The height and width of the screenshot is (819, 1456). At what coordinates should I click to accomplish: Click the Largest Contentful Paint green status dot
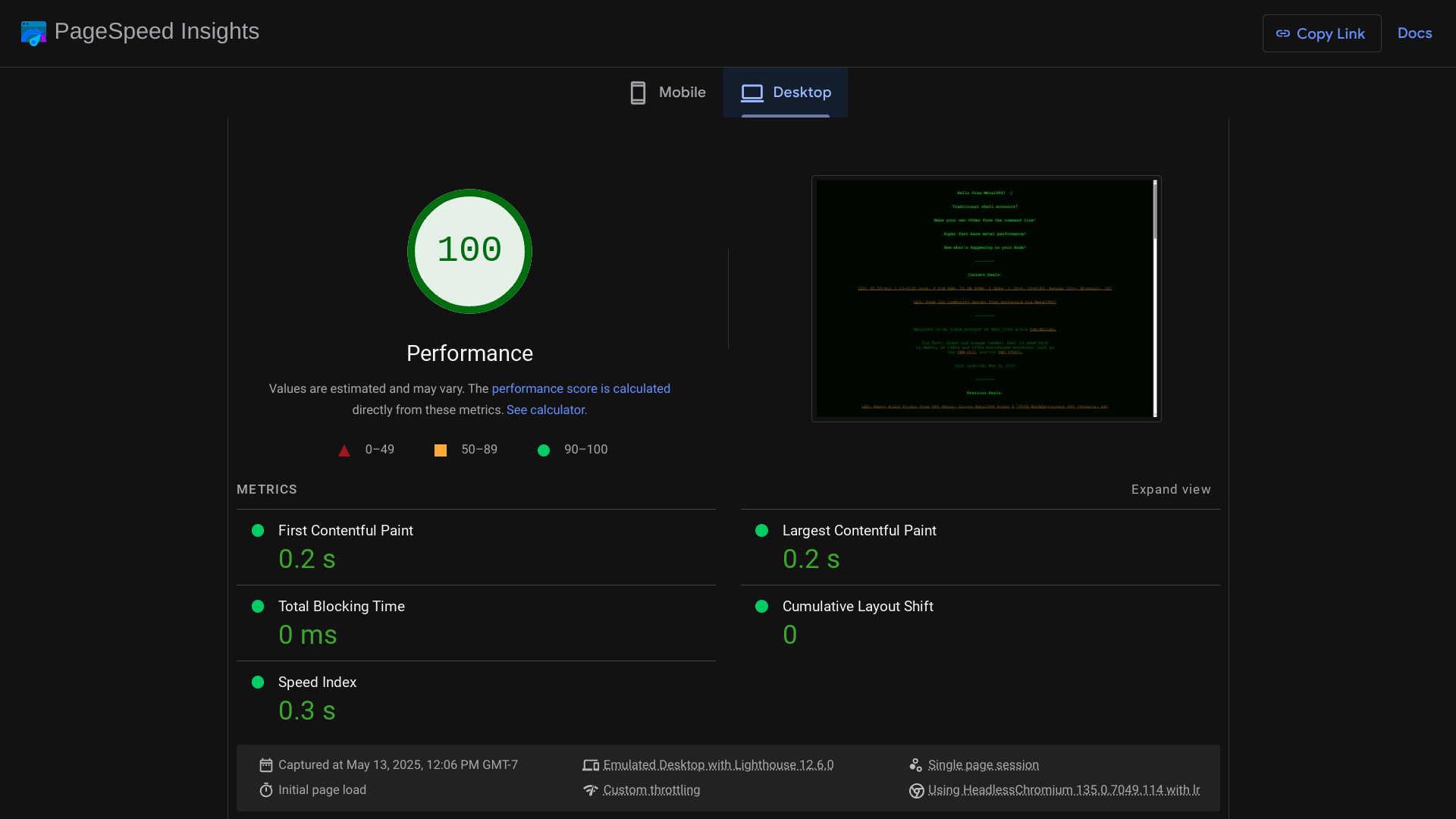point(762,531)
